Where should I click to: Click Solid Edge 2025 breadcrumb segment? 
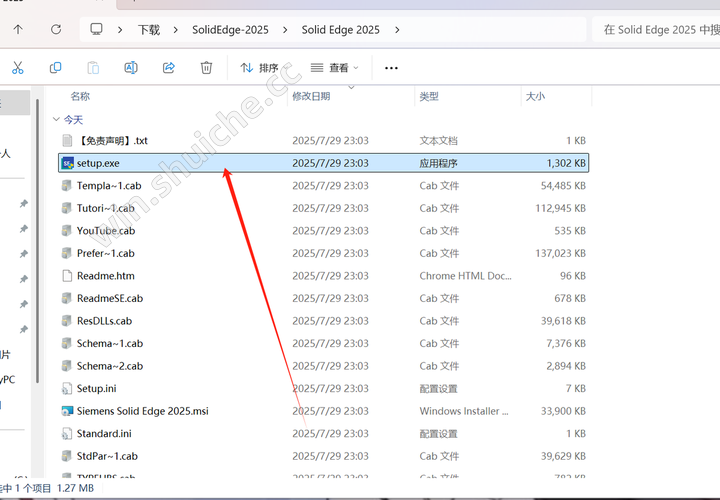click(x=340, y=30)
